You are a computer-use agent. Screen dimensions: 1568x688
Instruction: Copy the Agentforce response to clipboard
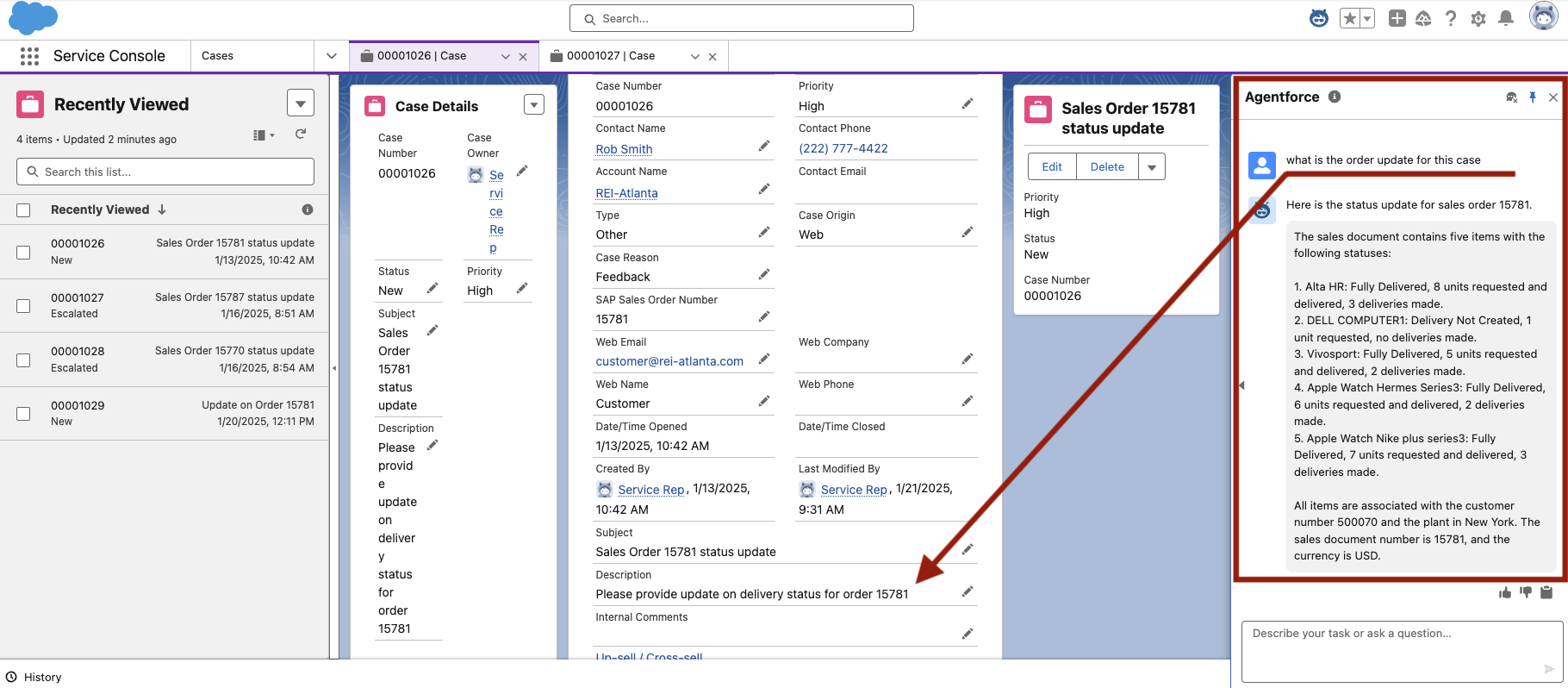pos(1546,592)
